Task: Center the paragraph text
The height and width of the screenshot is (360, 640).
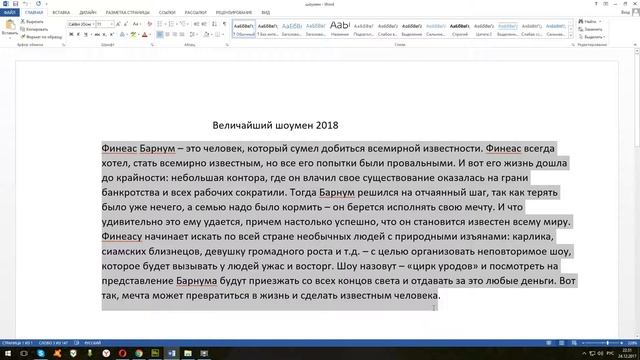Action: tap(167, 35)
